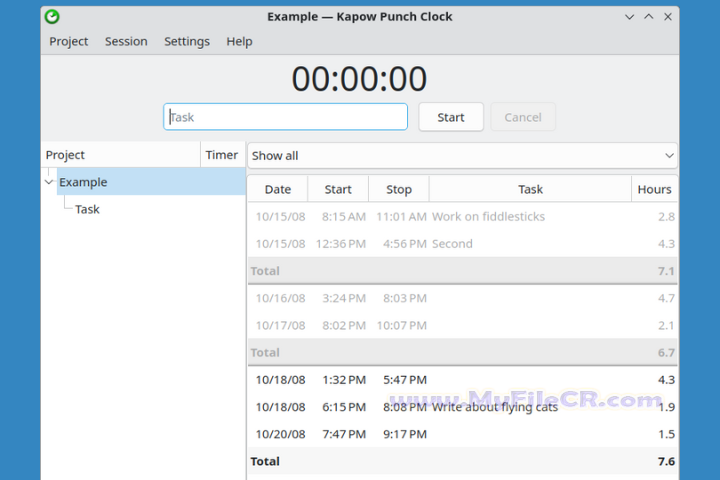The image size is (720, 480).
Task: Select the Example project
Action: [151, 182]
